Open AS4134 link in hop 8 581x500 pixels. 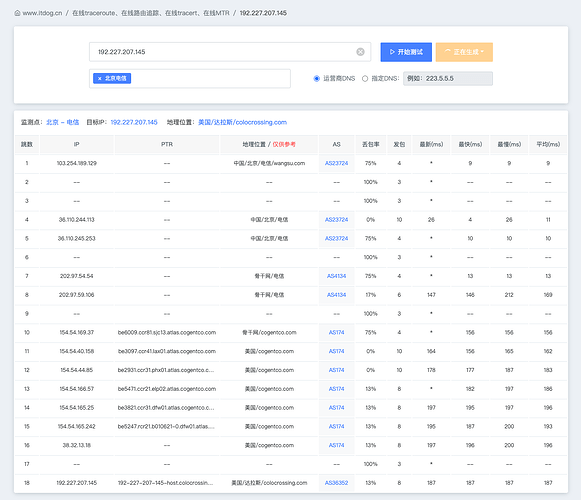(336, 295)
